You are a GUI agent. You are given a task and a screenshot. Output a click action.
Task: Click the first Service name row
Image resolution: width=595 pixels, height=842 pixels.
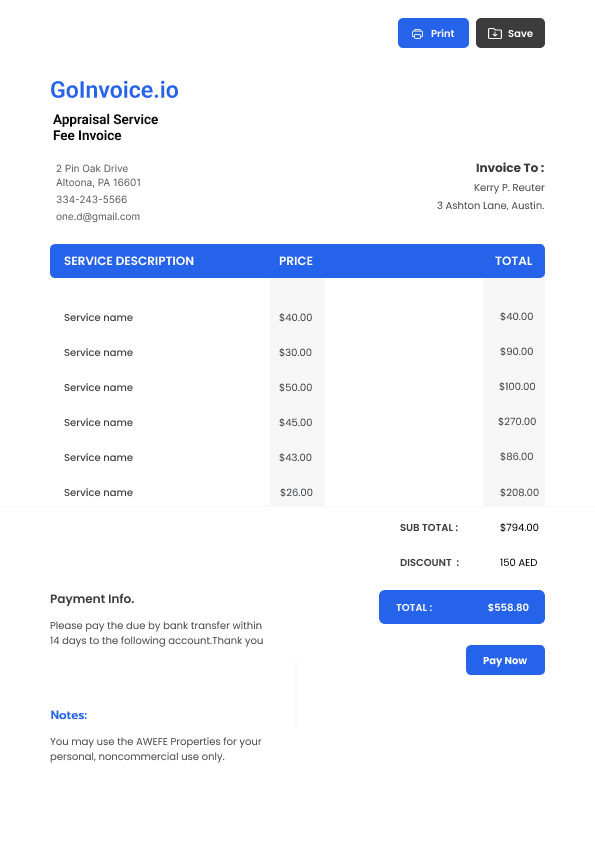298,317
